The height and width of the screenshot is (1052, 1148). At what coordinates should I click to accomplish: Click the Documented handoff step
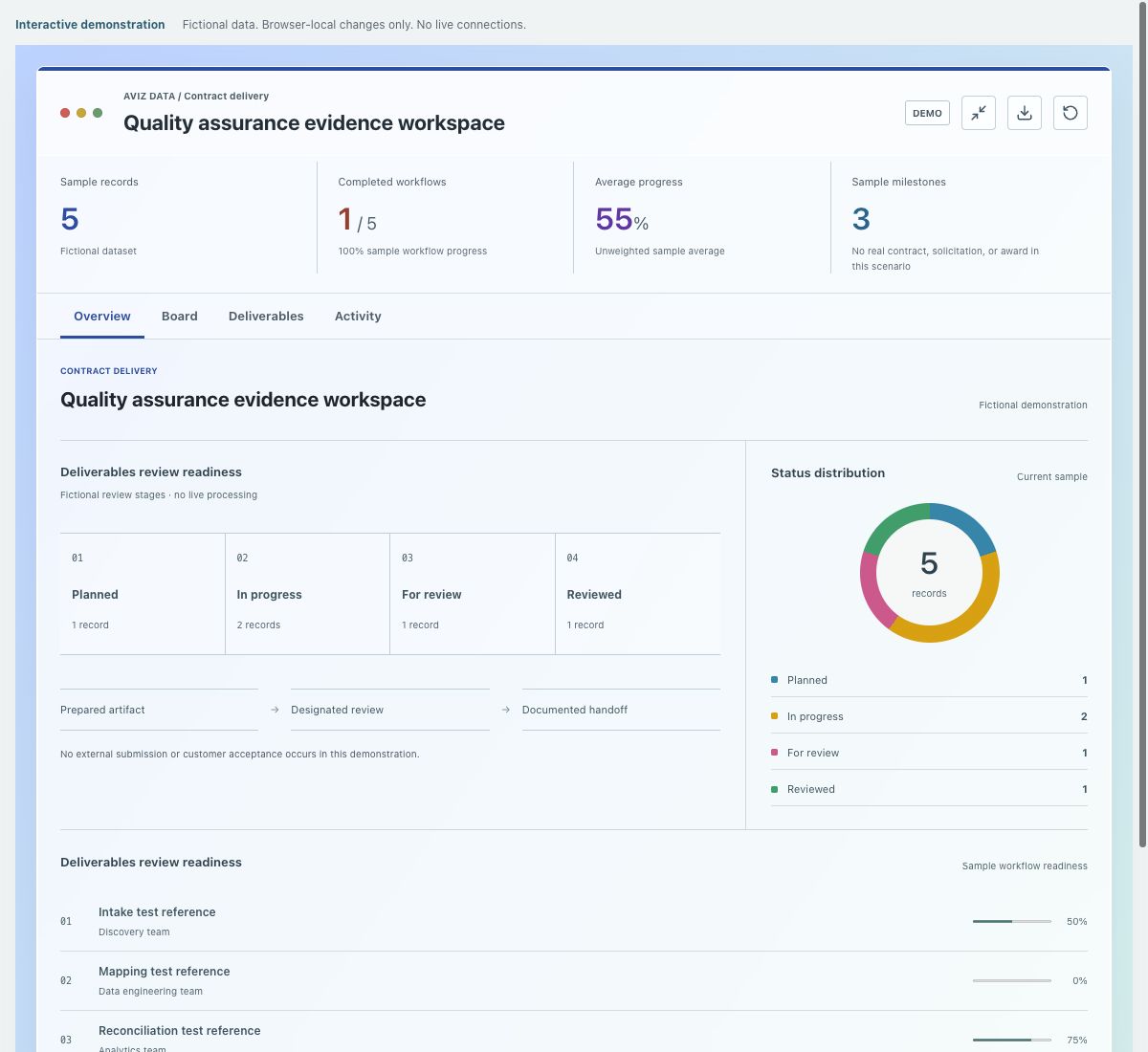621,710
